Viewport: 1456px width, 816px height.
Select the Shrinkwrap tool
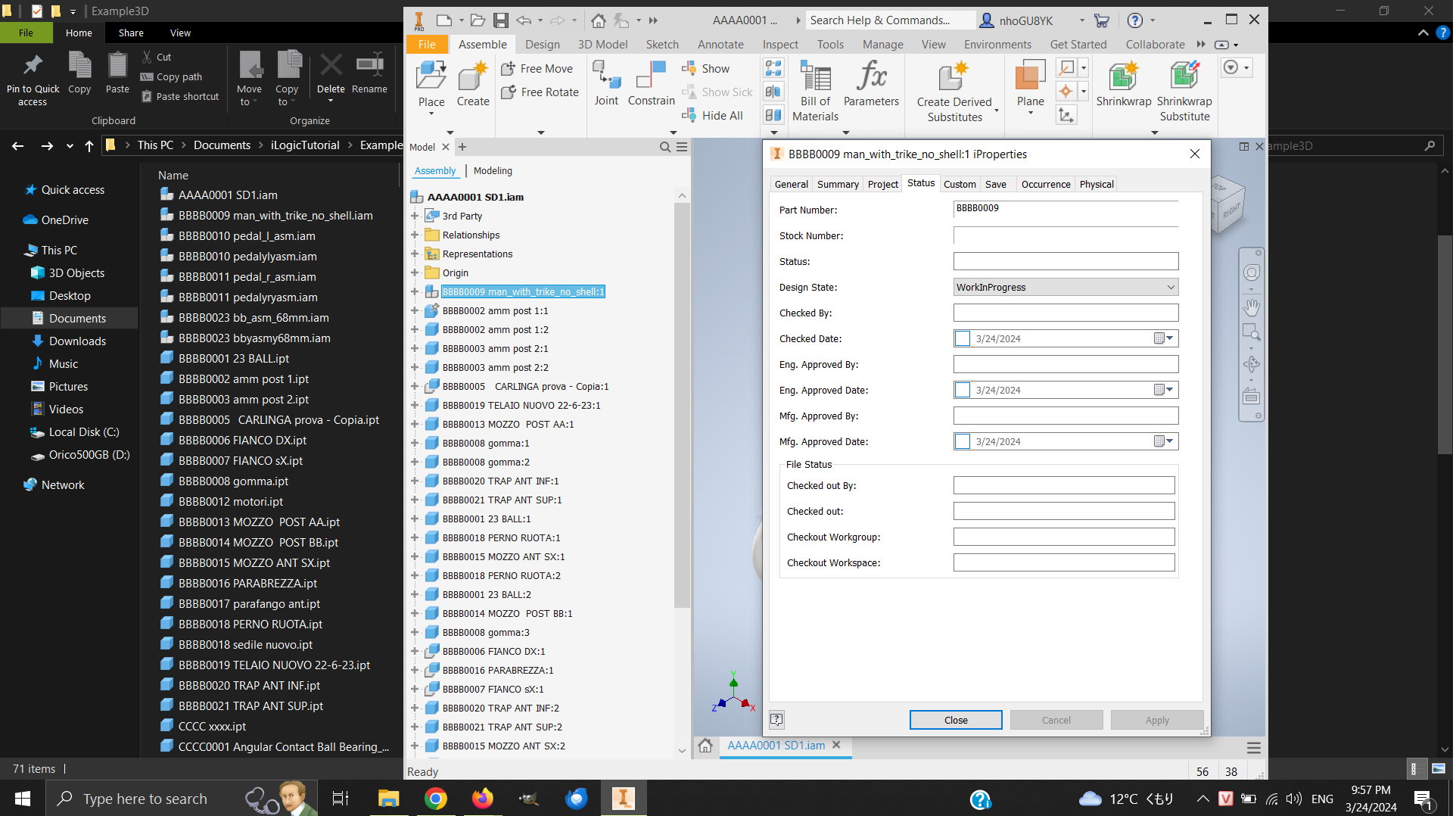(1123, 87)
